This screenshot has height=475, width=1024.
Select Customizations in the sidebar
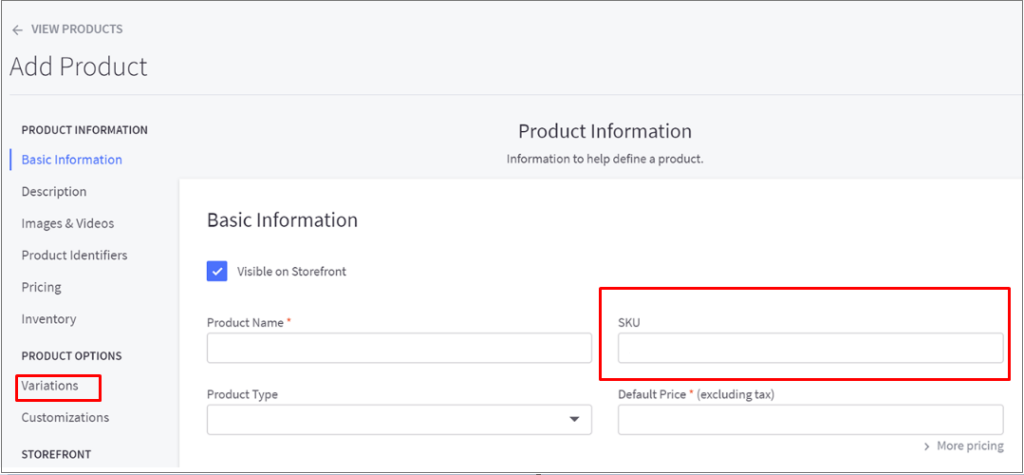click(x=65, y=418)
